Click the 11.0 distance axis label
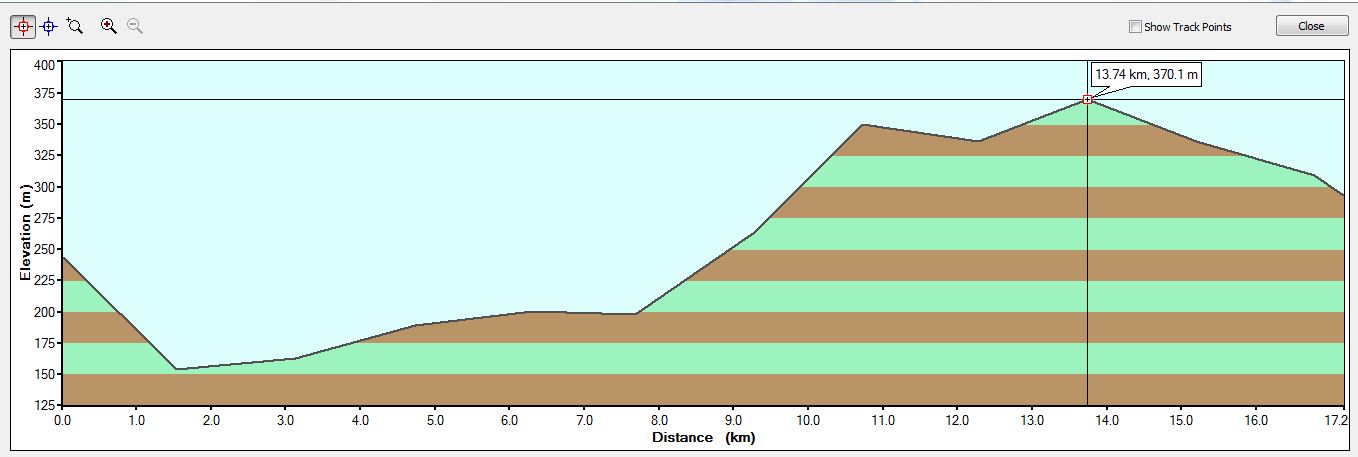This screenshot has width=1358, height=457. pos(882,421)
